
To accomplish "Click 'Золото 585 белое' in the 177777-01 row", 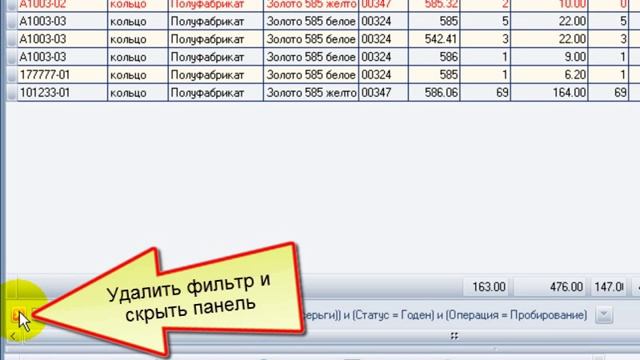I will [311, 75].
